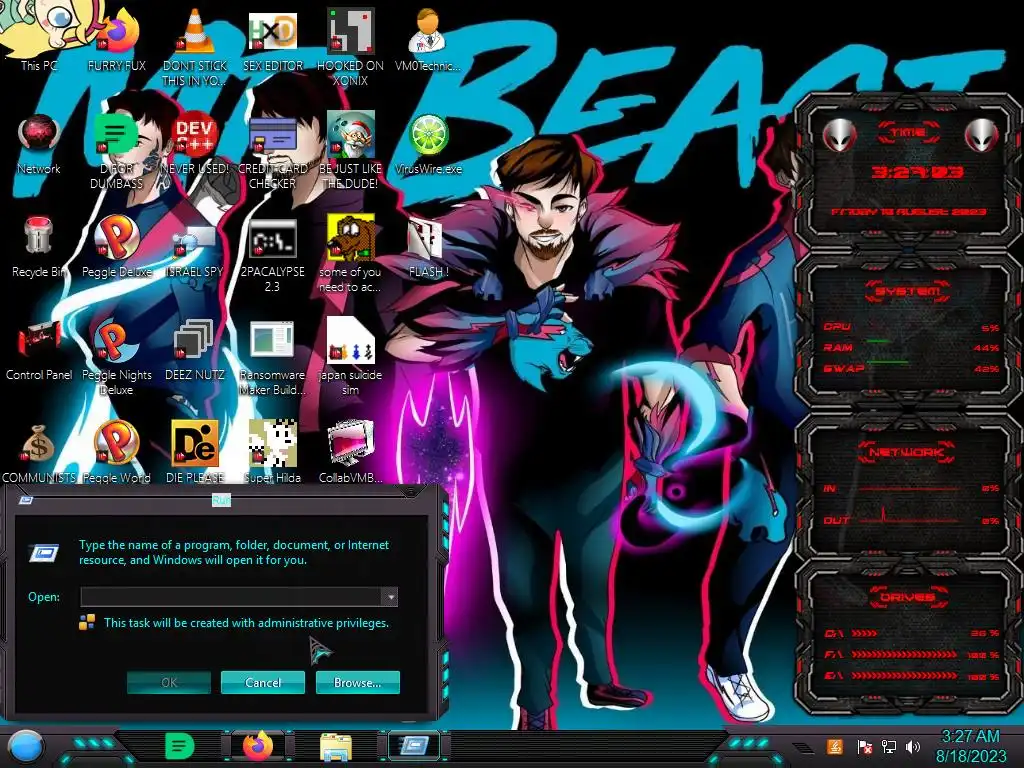The height and width of the screenshot is (768, 1024).
Task: Click the Start orb button
Action: point(24,746)
